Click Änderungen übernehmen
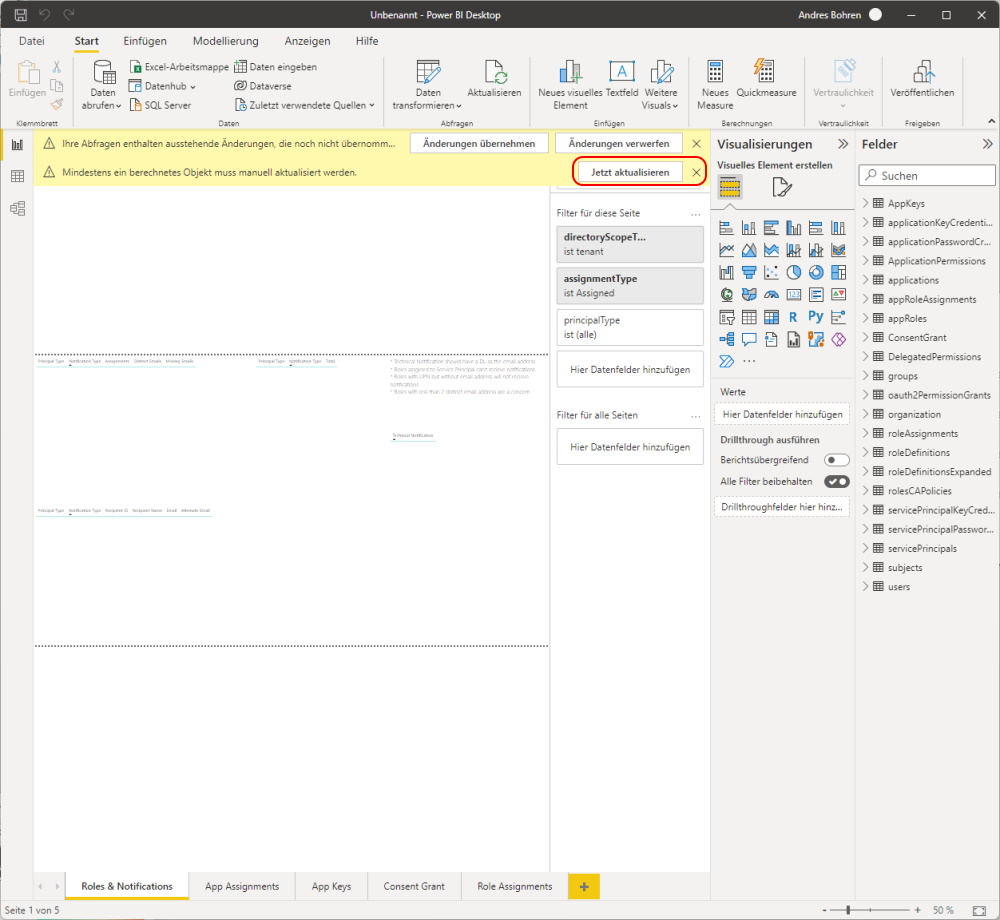 coord(479,143)
